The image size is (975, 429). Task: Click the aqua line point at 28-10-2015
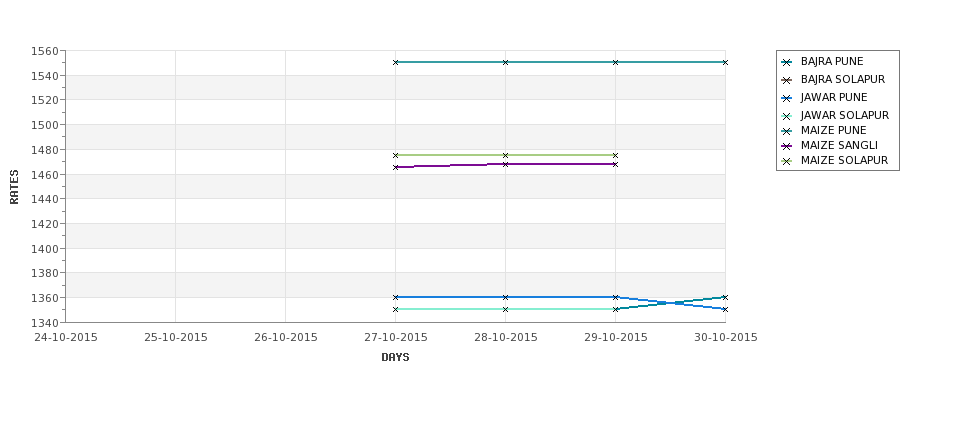coord(506,309)
